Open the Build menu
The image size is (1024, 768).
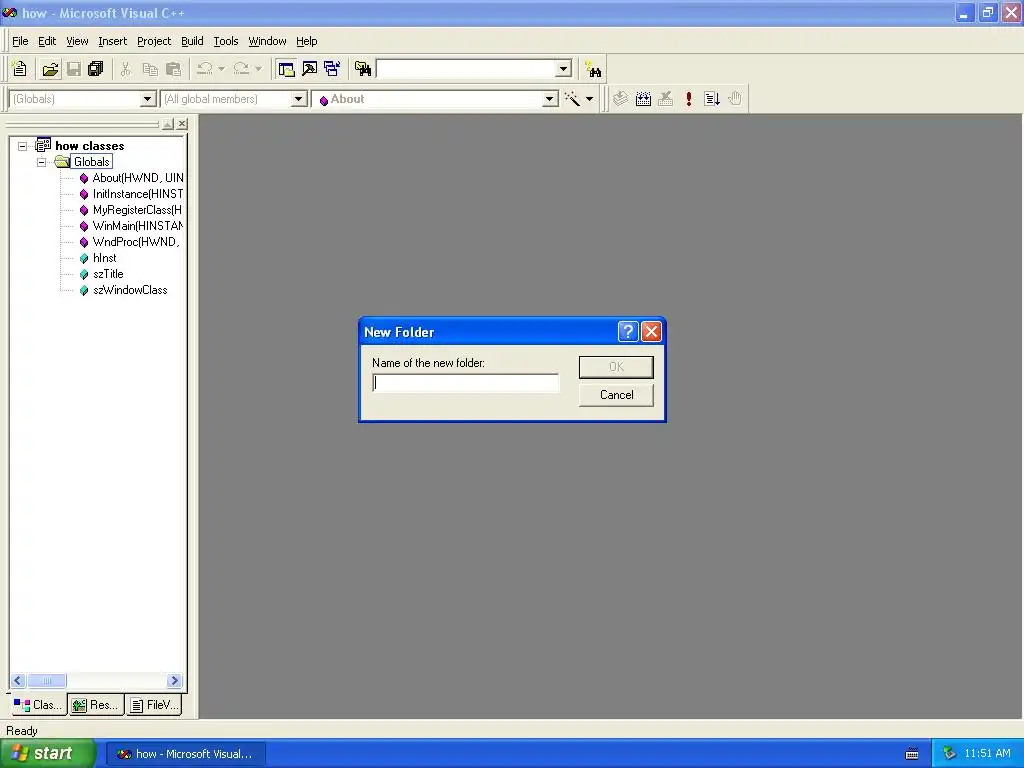point(192,41)
